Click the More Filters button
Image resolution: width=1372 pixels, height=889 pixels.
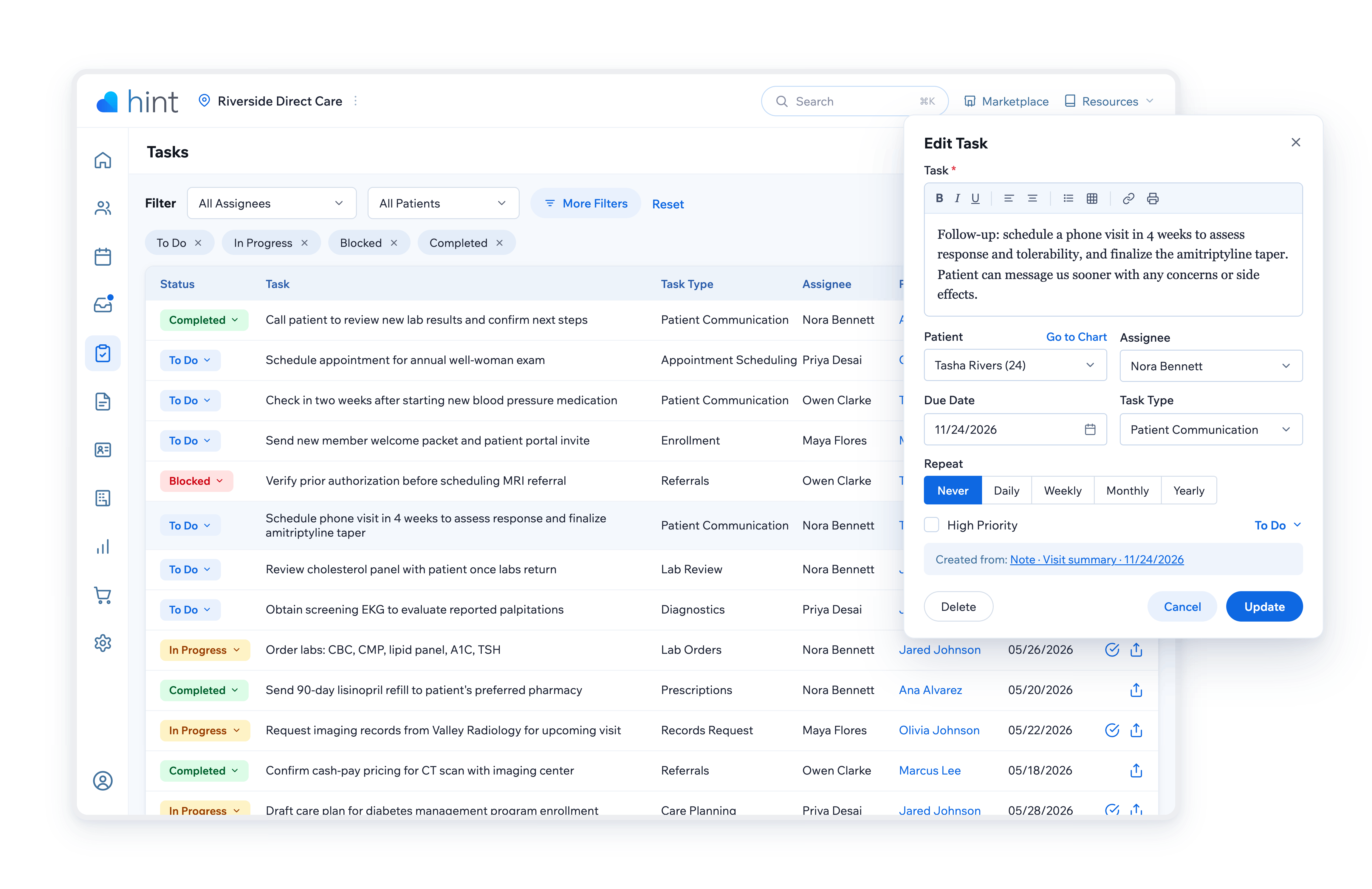(586, 204)
